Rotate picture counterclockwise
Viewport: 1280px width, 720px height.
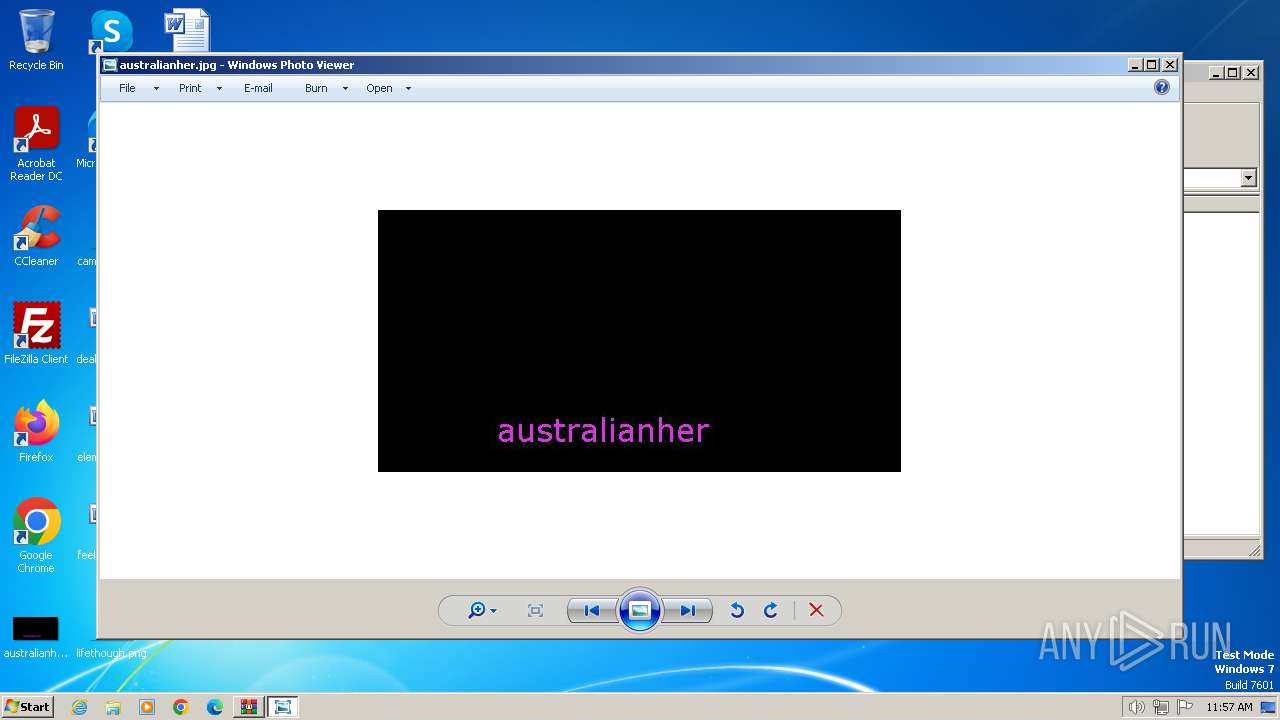coord(737,610)
